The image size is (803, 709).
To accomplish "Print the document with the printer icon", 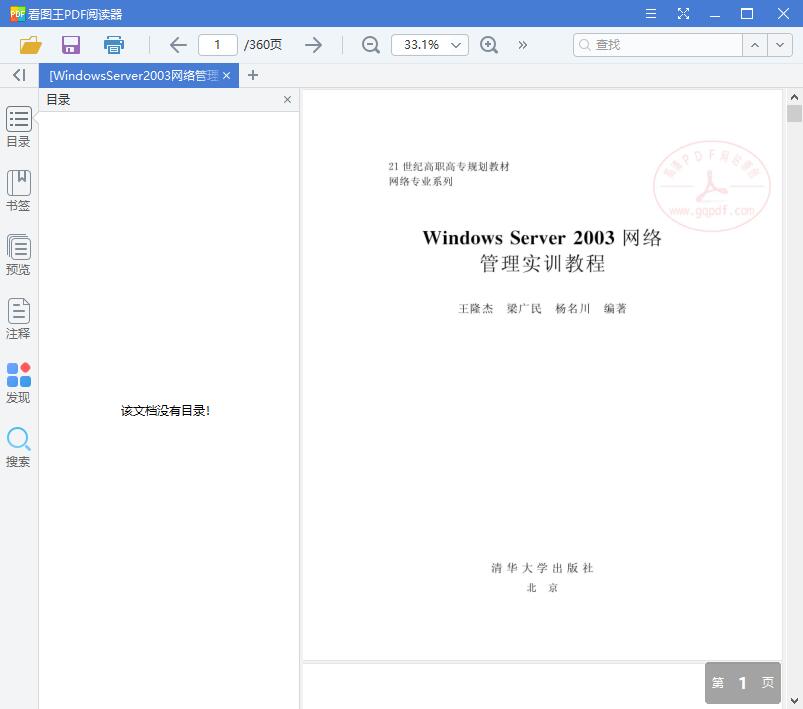I will coord(114,45).
